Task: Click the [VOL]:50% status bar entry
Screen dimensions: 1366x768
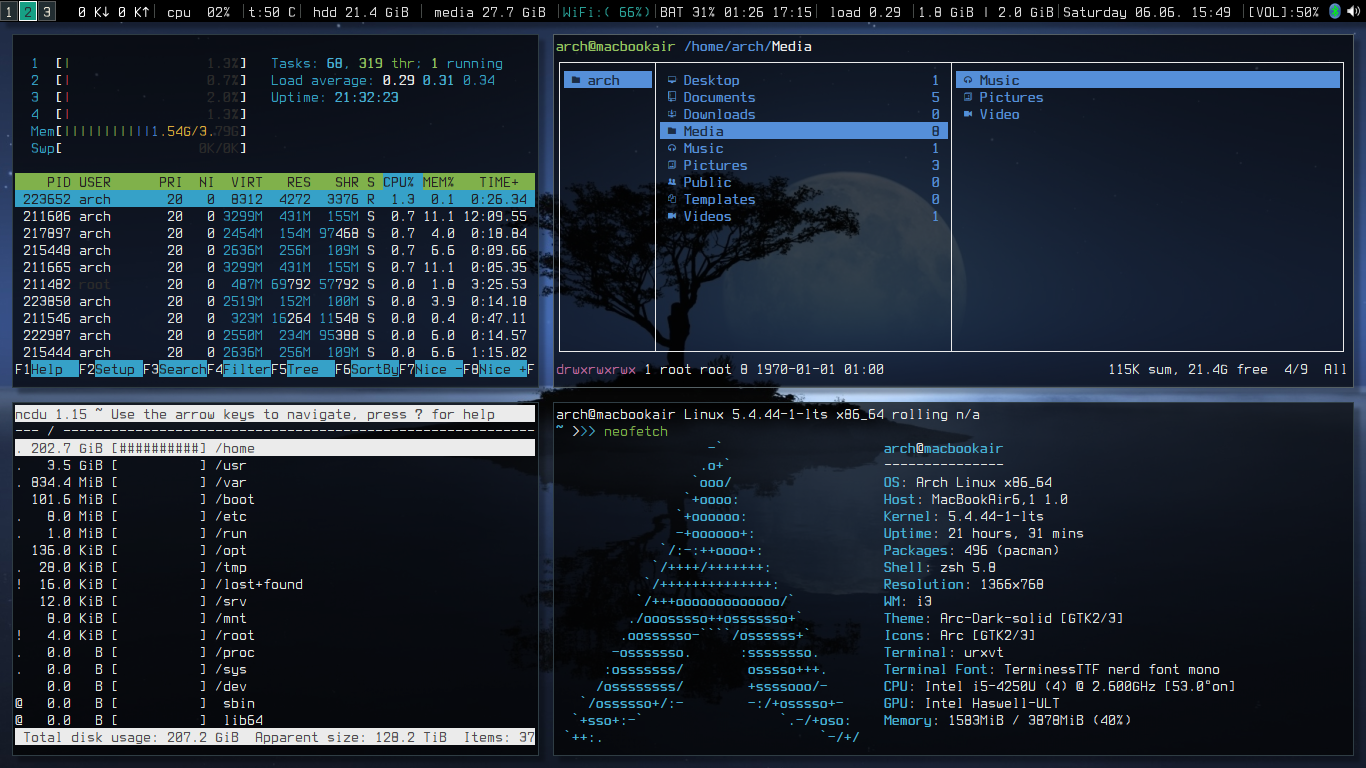Action: [1284, 12]
